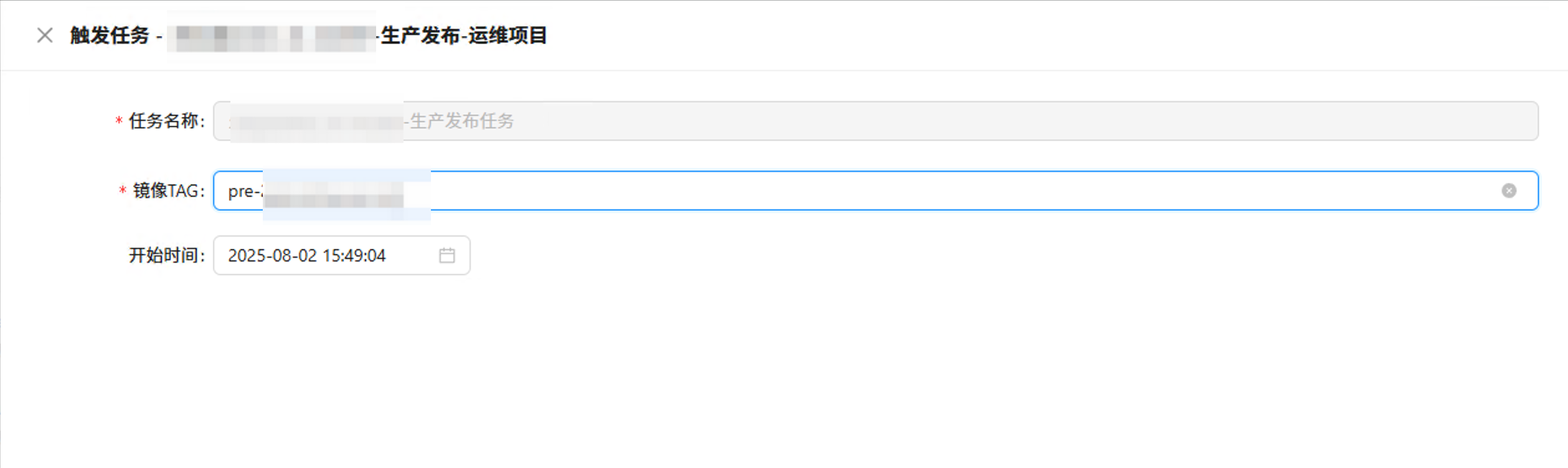Click the red asterisk beside 任务名称

[119, 121]
